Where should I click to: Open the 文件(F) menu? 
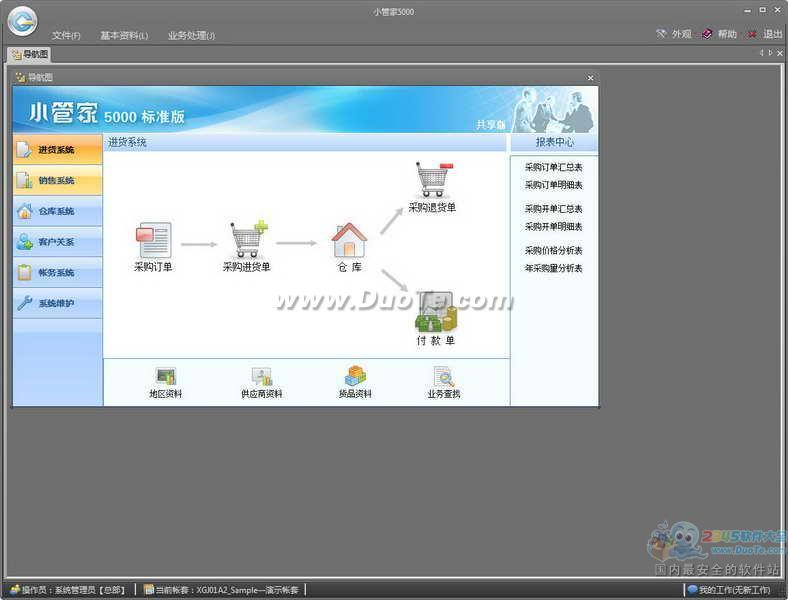(66, 35)
